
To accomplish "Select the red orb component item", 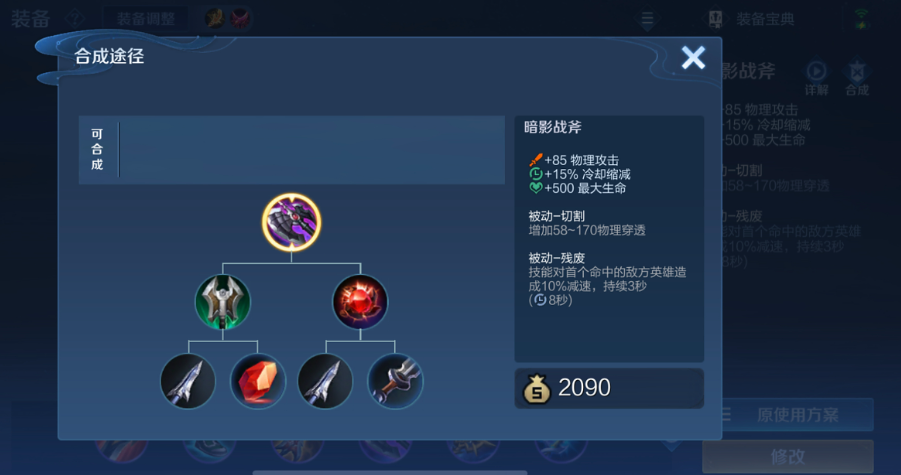I will pos(360,302).
